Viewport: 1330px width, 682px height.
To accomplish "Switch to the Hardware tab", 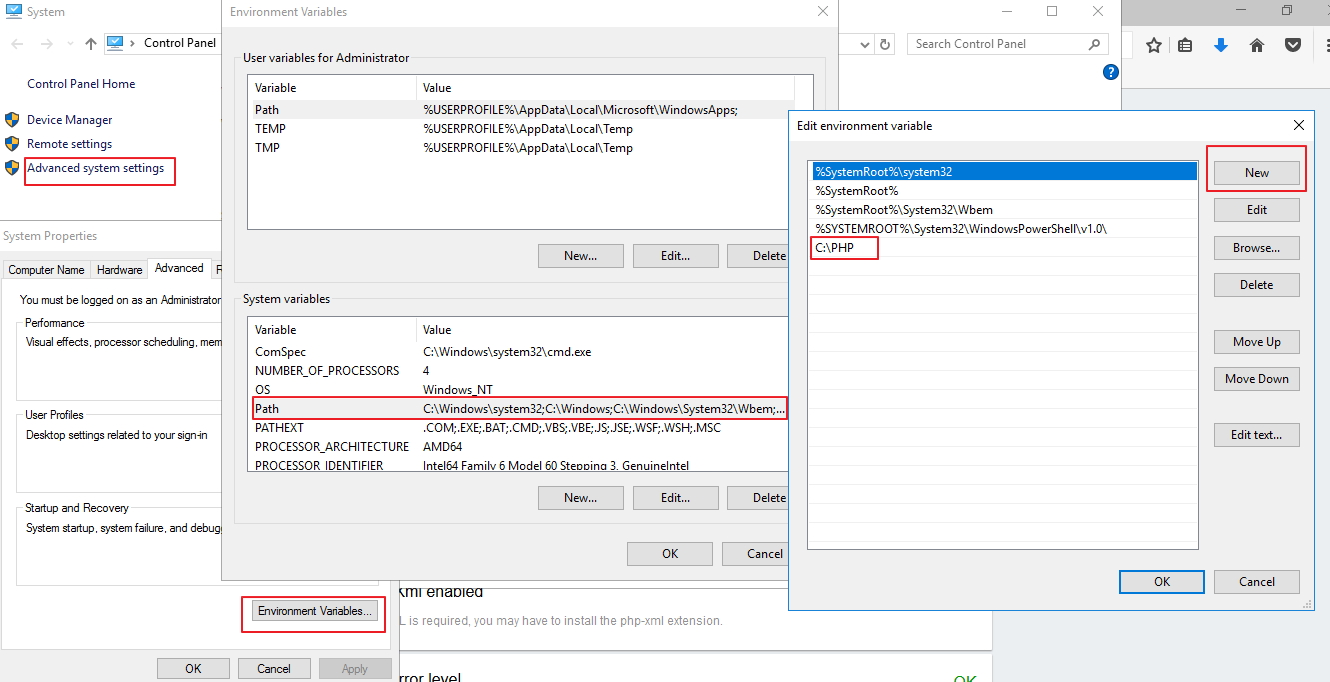I will (x=119, y=270).
